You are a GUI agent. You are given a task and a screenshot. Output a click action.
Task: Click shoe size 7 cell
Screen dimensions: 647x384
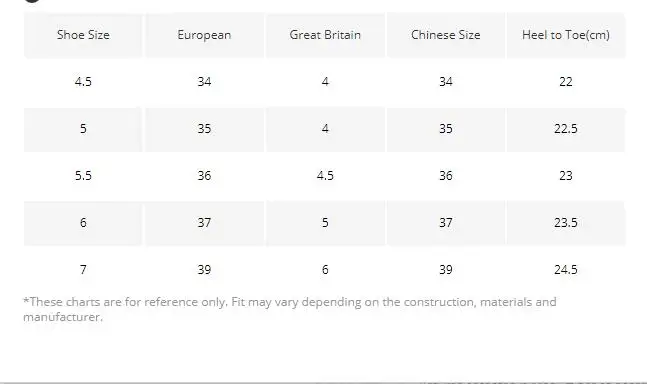[x=83, y=270]
